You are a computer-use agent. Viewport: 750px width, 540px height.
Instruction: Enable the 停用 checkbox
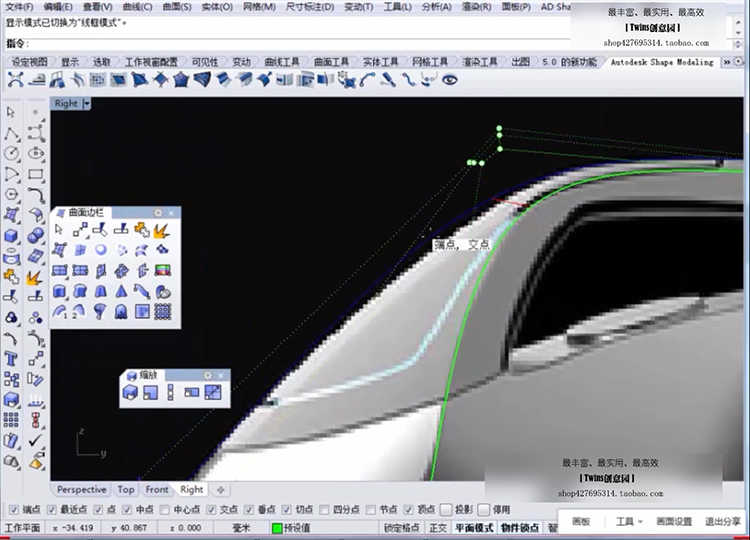point(484,510)
